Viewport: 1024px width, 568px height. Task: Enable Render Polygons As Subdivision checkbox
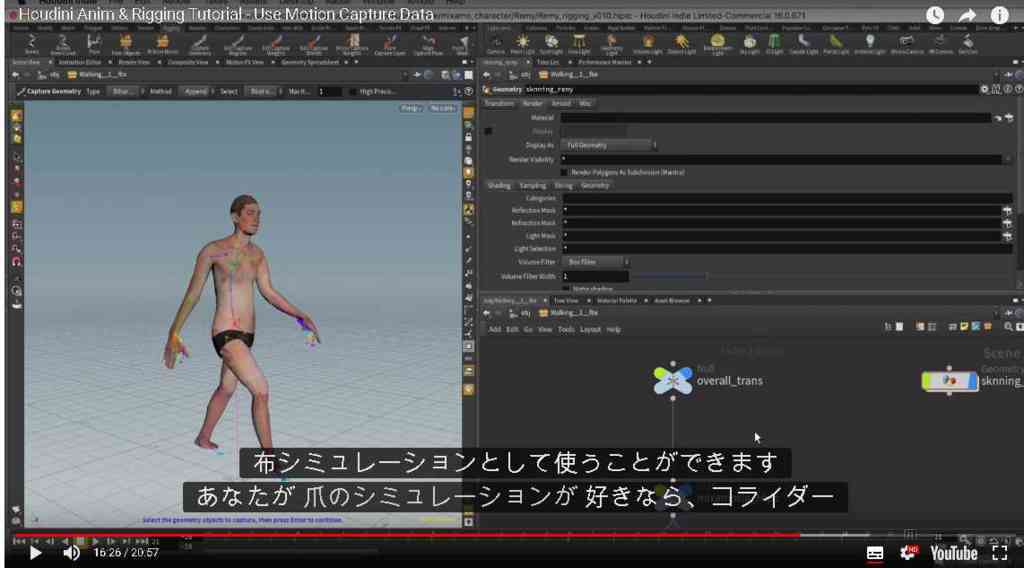click(x=564, y=172)
